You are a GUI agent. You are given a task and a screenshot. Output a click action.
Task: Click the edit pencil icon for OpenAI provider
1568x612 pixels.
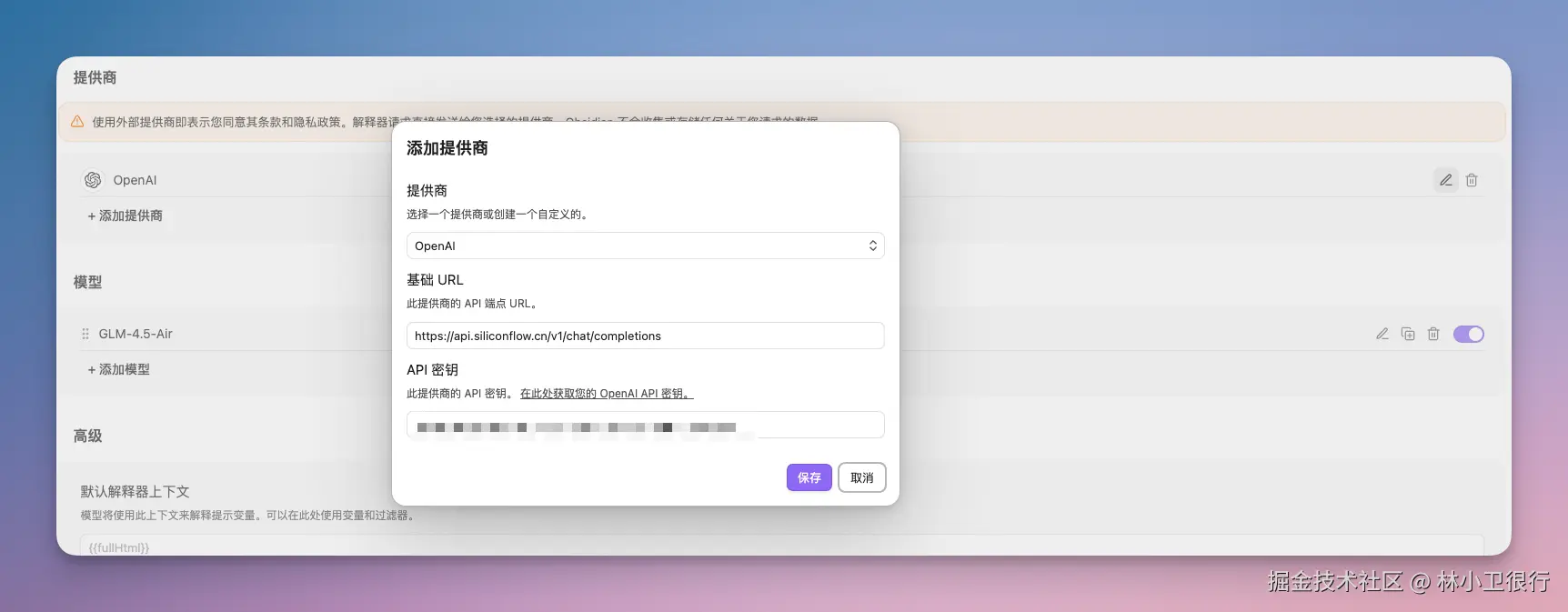coord(1445,180)
